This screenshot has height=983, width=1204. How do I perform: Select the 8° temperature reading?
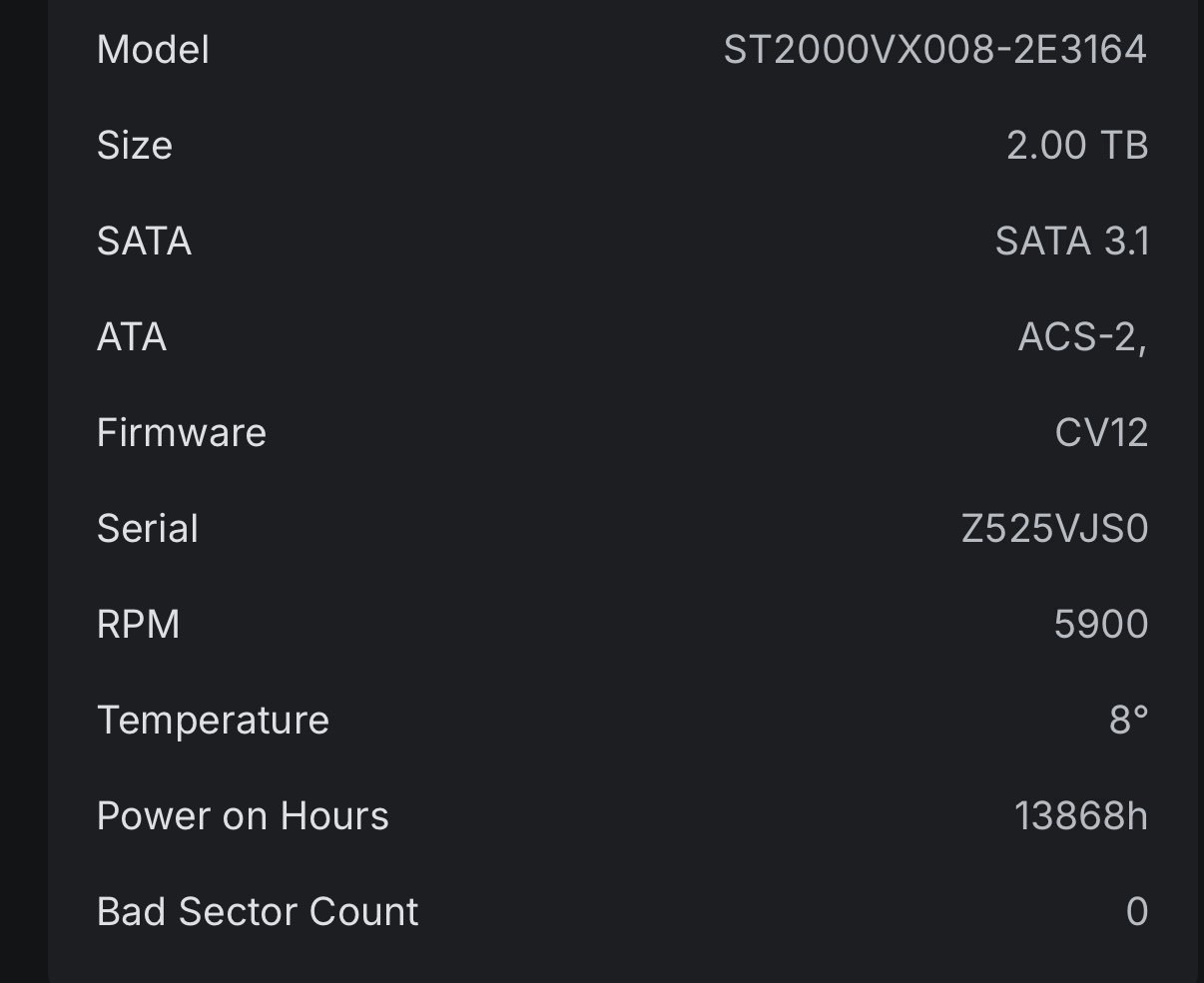click(x=1128, y=721)
